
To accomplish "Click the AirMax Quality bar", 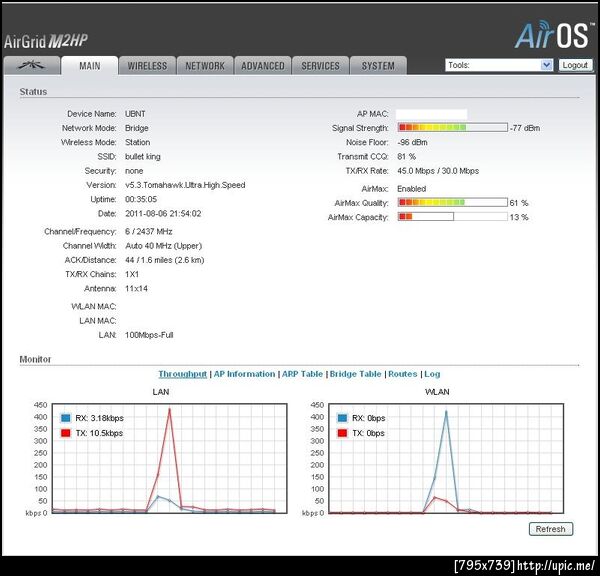I will 453,202.
